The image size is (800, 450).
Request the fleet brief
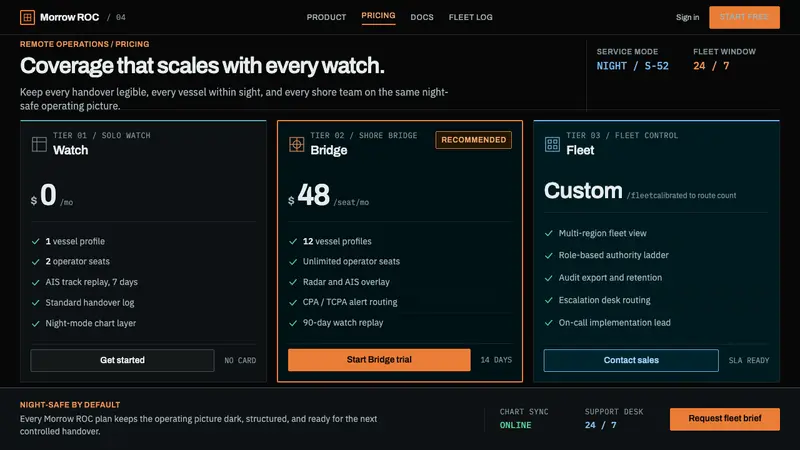[724, 419]
